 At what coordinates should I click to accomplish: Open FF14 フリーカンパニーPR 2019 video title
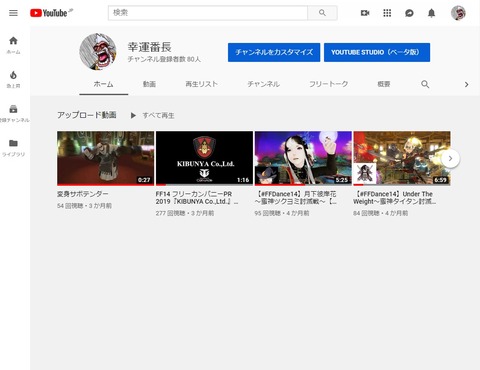click(x=197, y=198)
